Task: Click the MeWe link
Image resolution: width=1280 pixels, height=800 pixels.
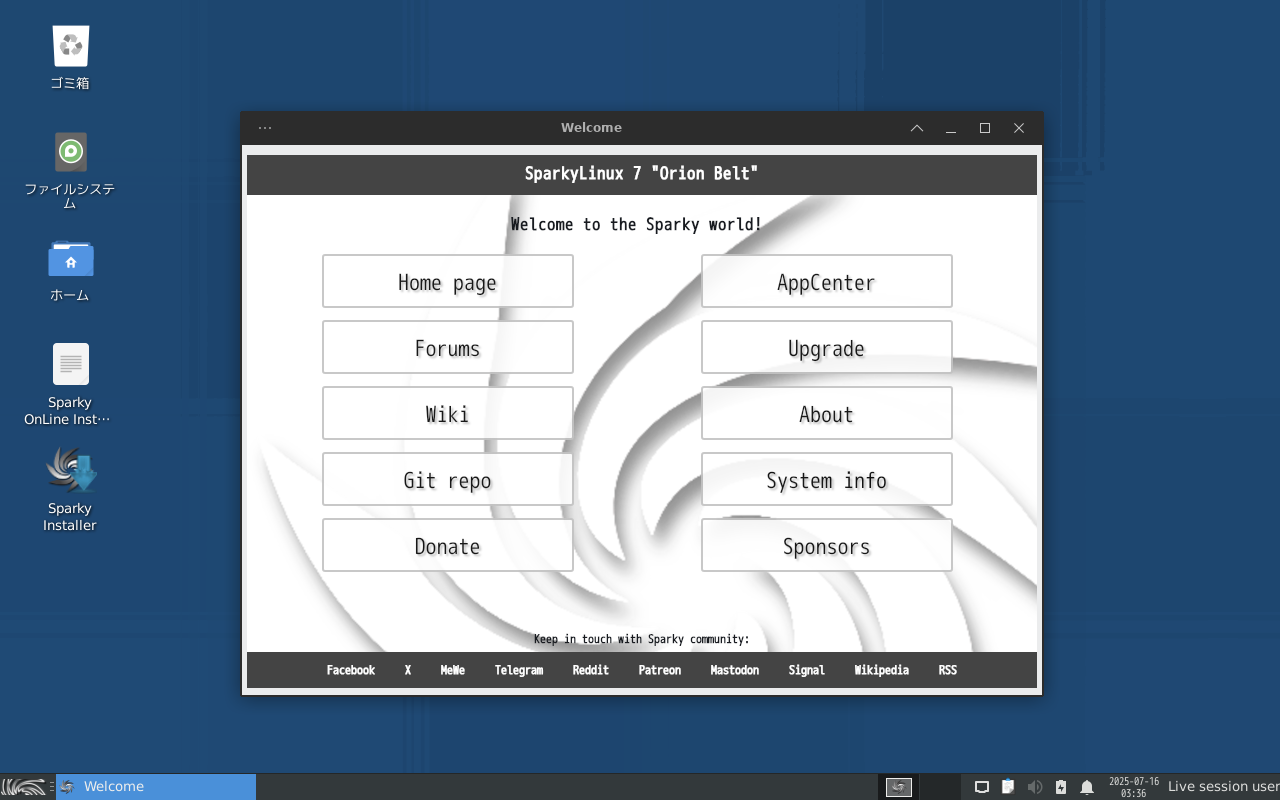Action: [x=453, y=670]
